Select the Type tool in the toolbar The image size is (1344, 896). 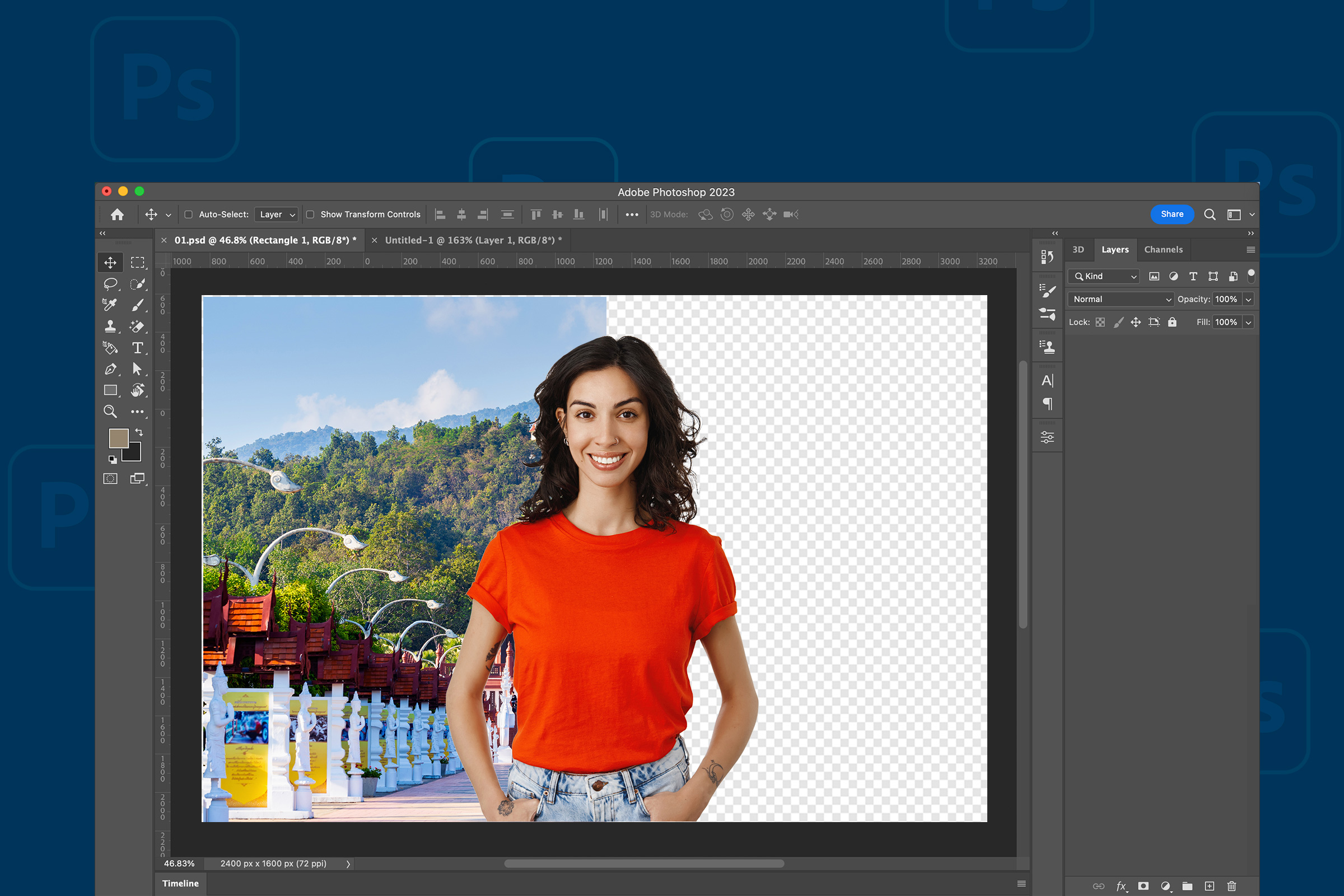pyautogui.click(x=138, y=347)
